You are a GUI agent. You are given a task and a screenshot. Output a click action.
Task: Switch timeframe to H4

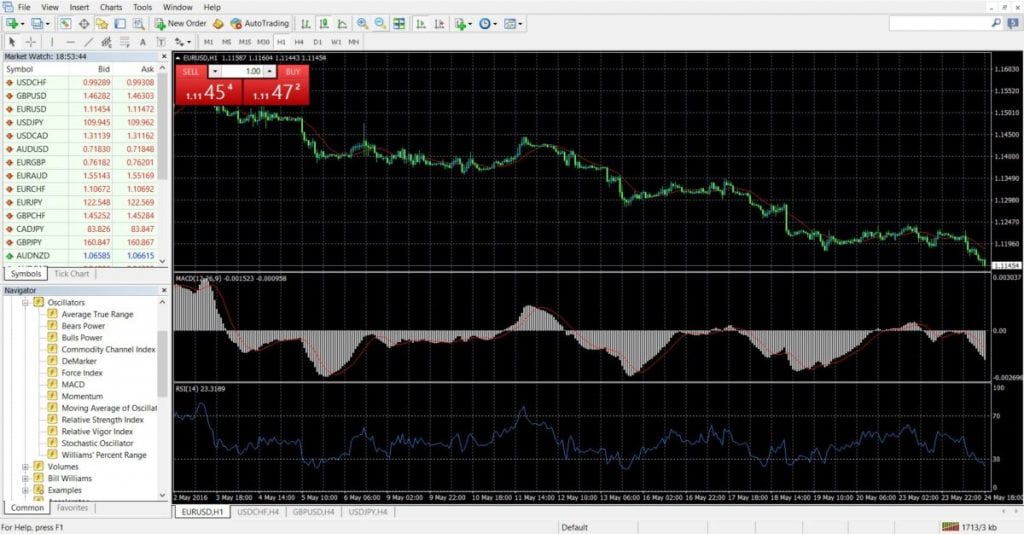(x=299, y=42)
